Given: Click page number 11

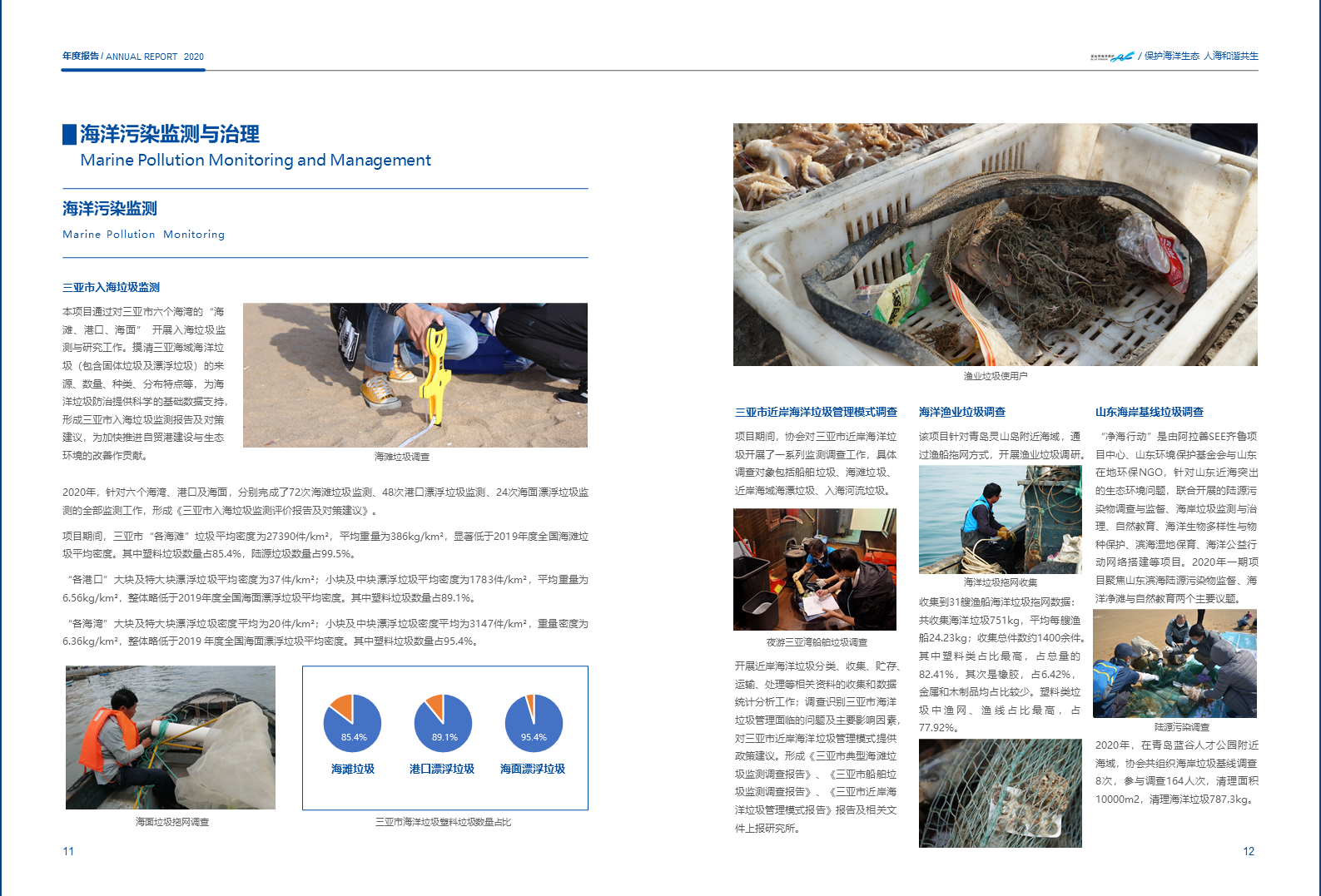Looking at the screenshot, I should pyautogui.click(x=68, y=851).
